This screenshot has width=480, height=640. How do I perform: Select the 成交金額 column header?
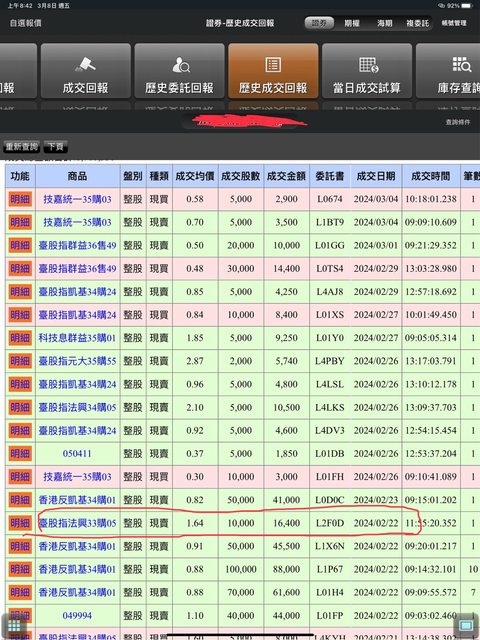287,176
